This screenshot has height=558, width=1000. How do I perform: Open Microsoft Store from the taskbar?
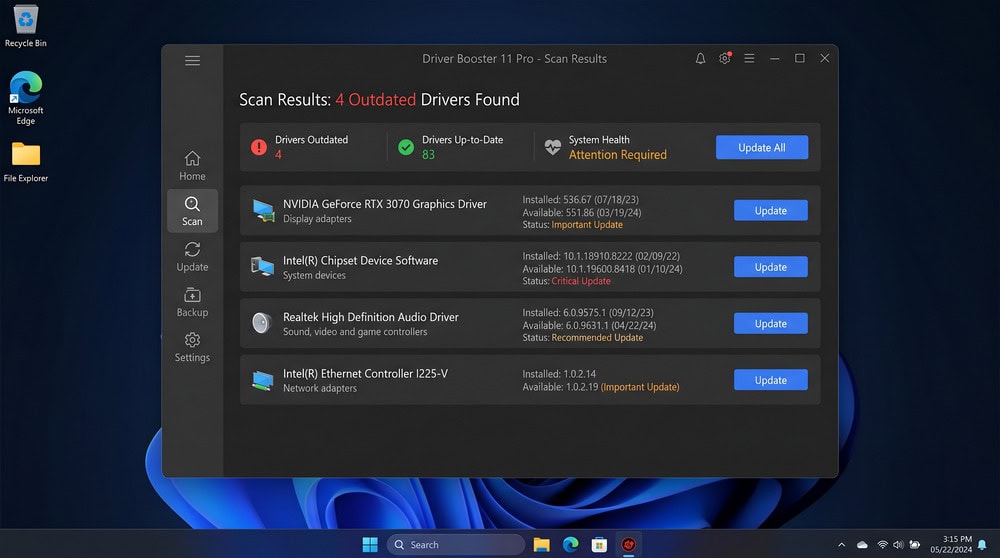[x=599, y=545]
